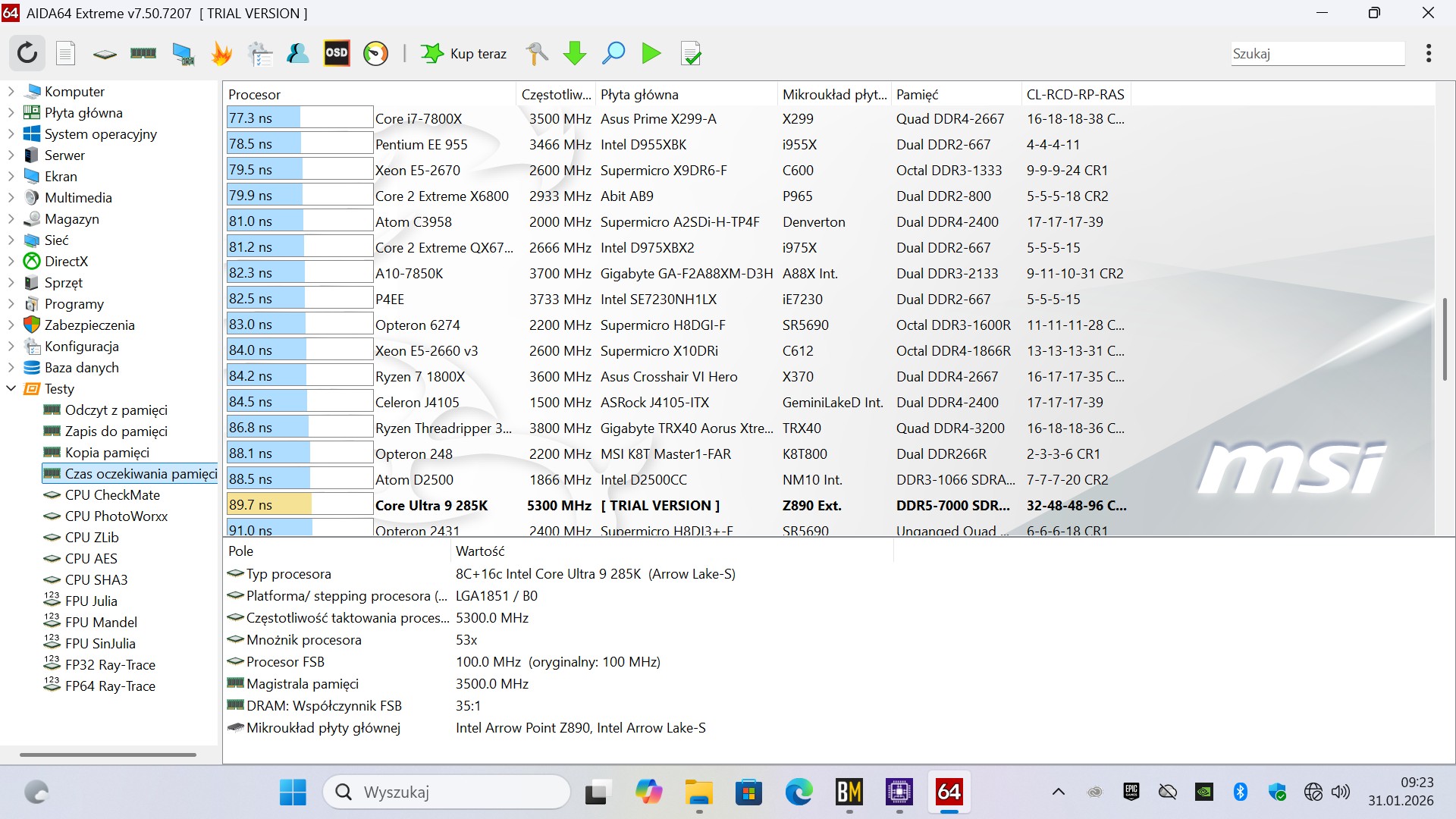Click the results list vertical scrollbar
1456x819 pixels.
pos(1445,340)
